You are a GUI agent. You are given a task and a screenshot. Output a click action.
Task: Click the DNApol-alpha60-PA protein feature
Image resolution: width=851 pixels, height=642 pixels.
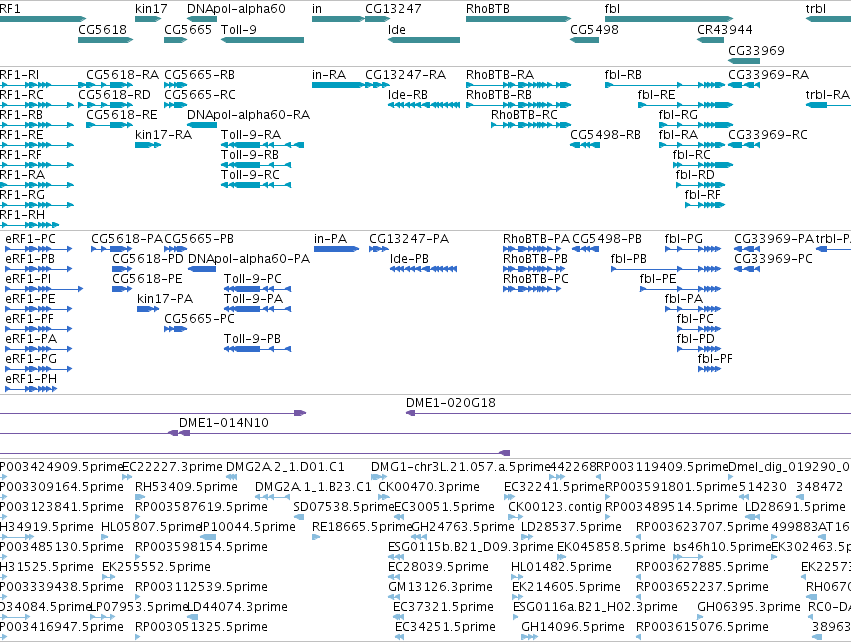tap(202, 269)
